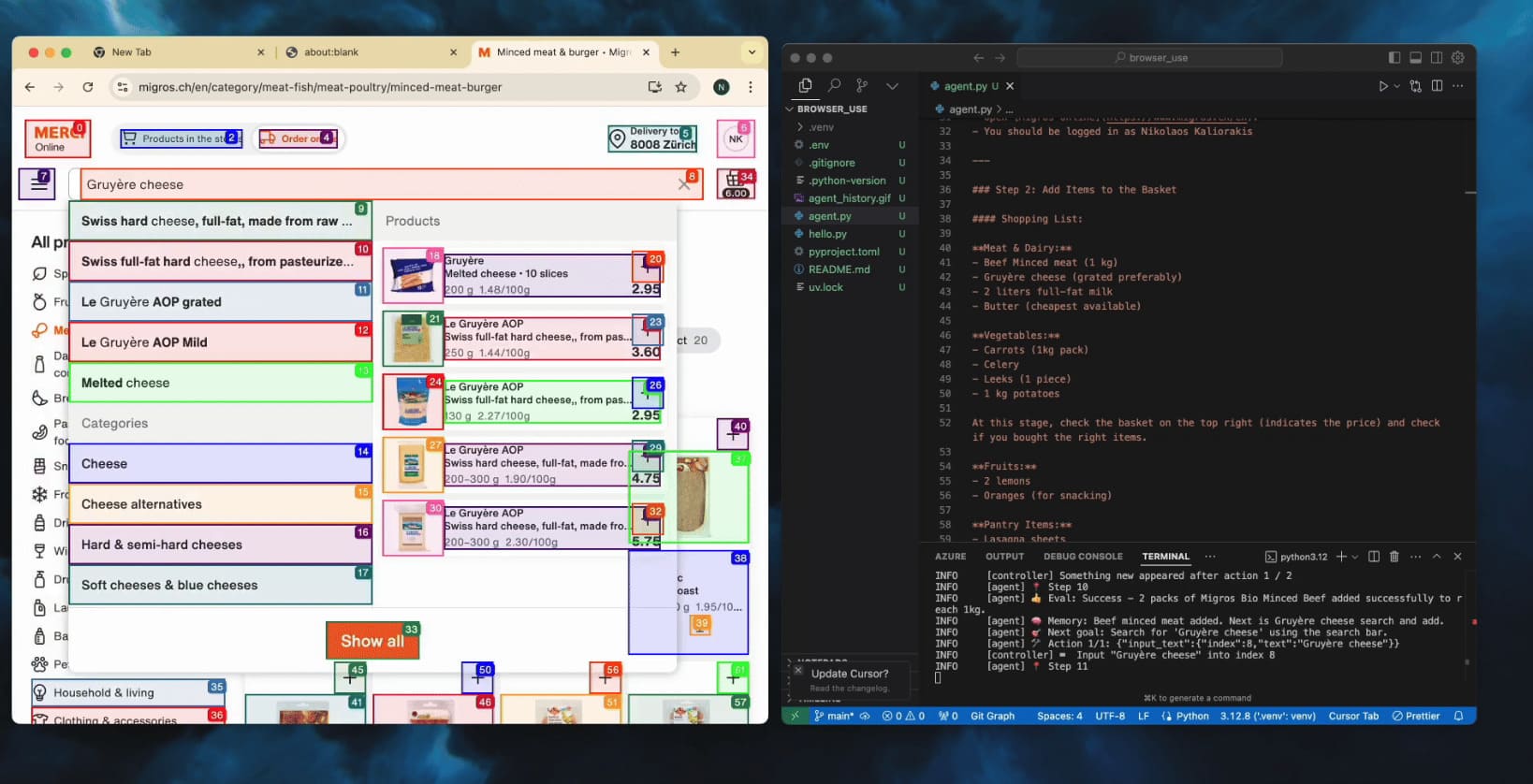Go back in Chrome browser
The width and height of the screenshot is (1533, 784).
click(x=30, y=87)
